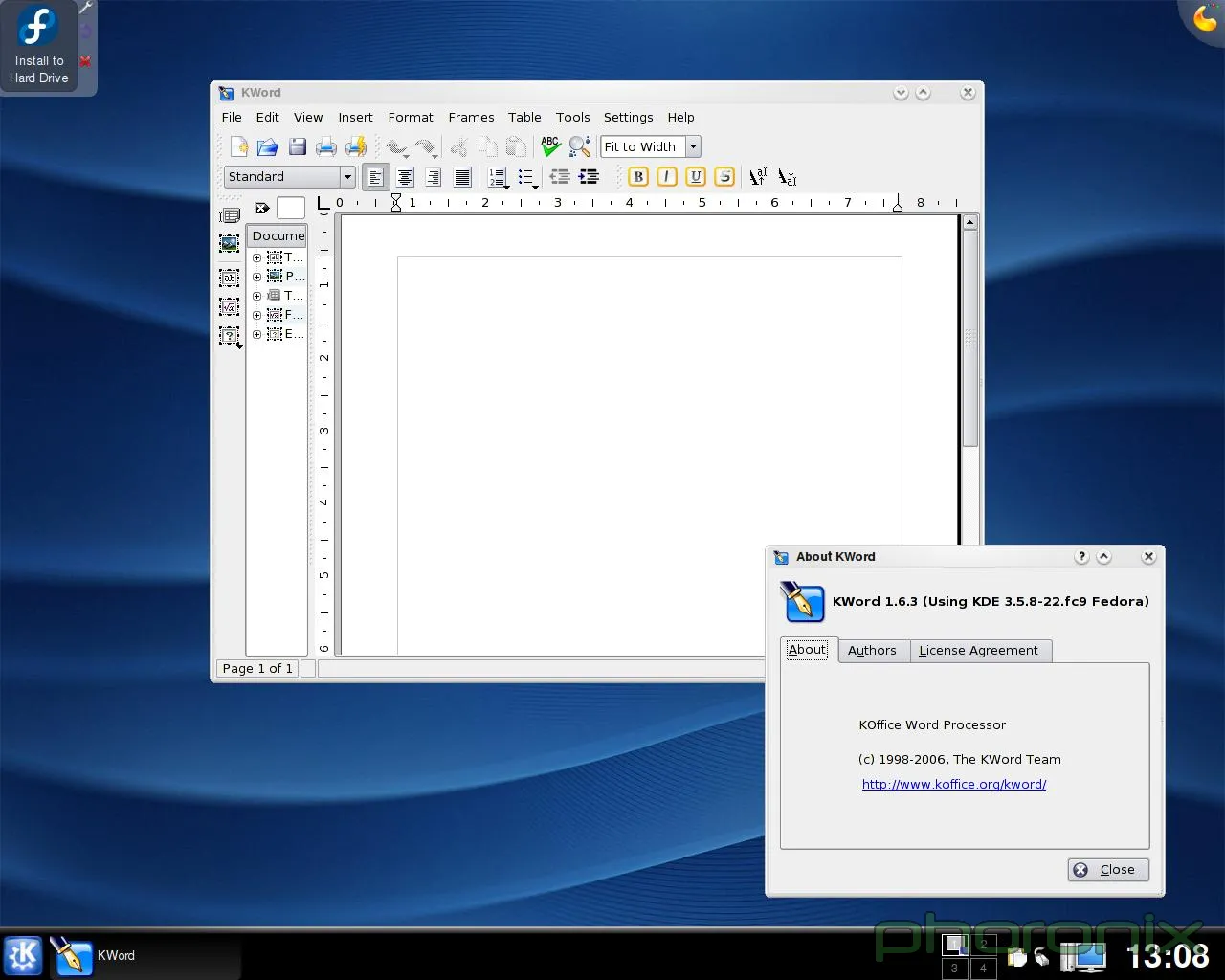Image resolution: width=1225 pixels, height=980 pixels.
Task: Toggle Italic formatting
Action: click(667, 177)
